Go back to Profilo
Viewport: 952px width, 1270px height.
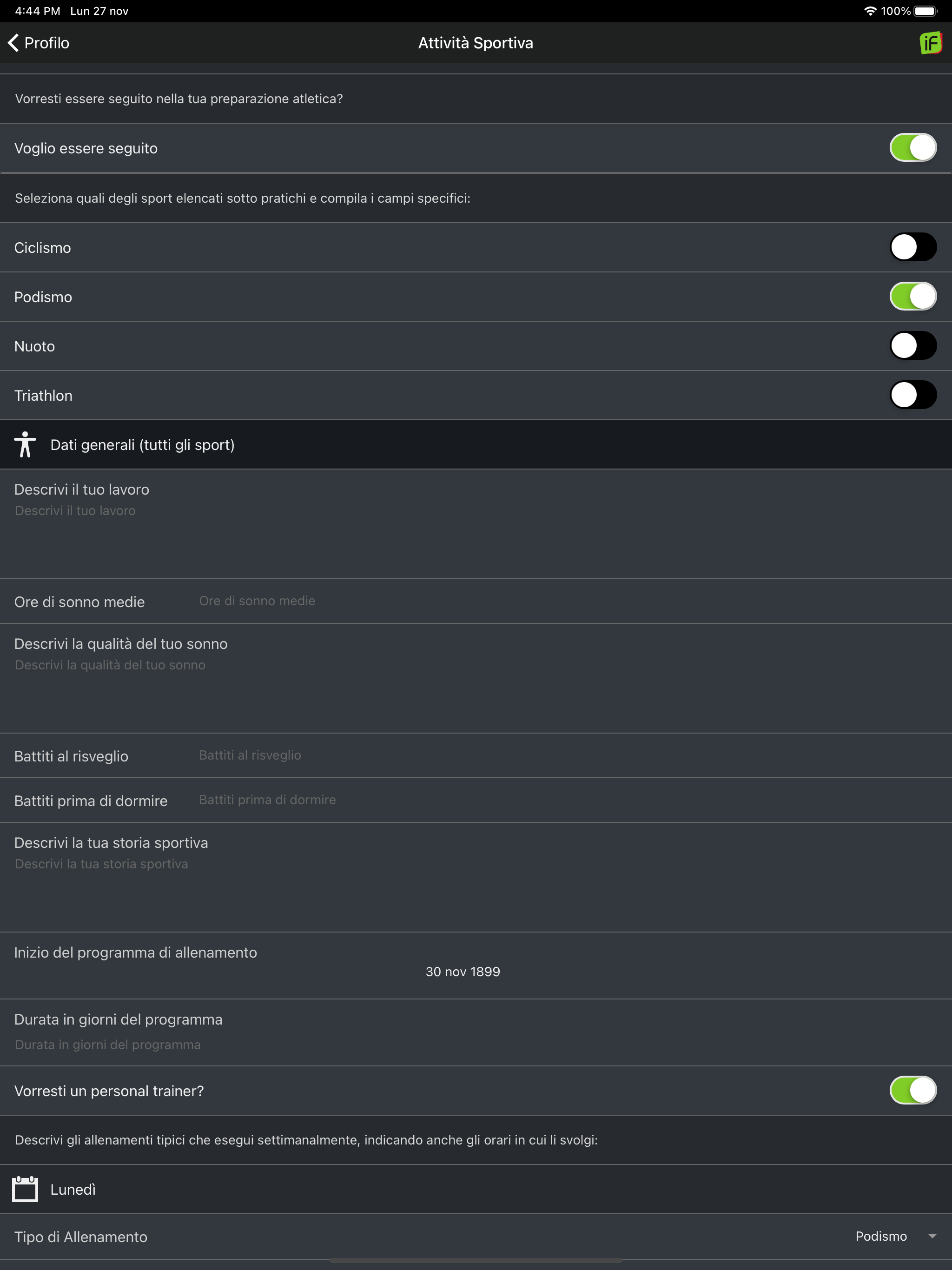[46, 43]
